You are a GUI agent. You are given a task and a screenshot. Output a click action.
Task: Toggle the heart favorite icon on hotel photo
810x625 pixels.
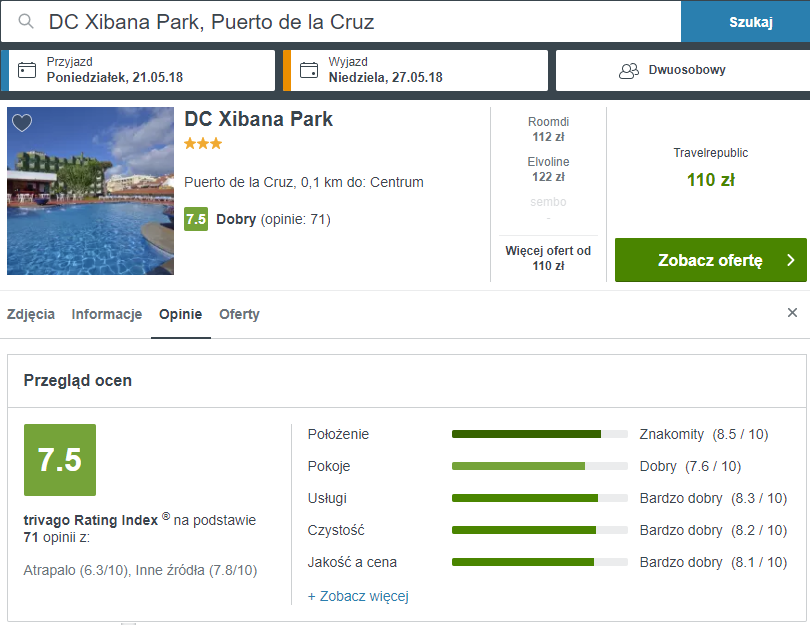point(22,123)
